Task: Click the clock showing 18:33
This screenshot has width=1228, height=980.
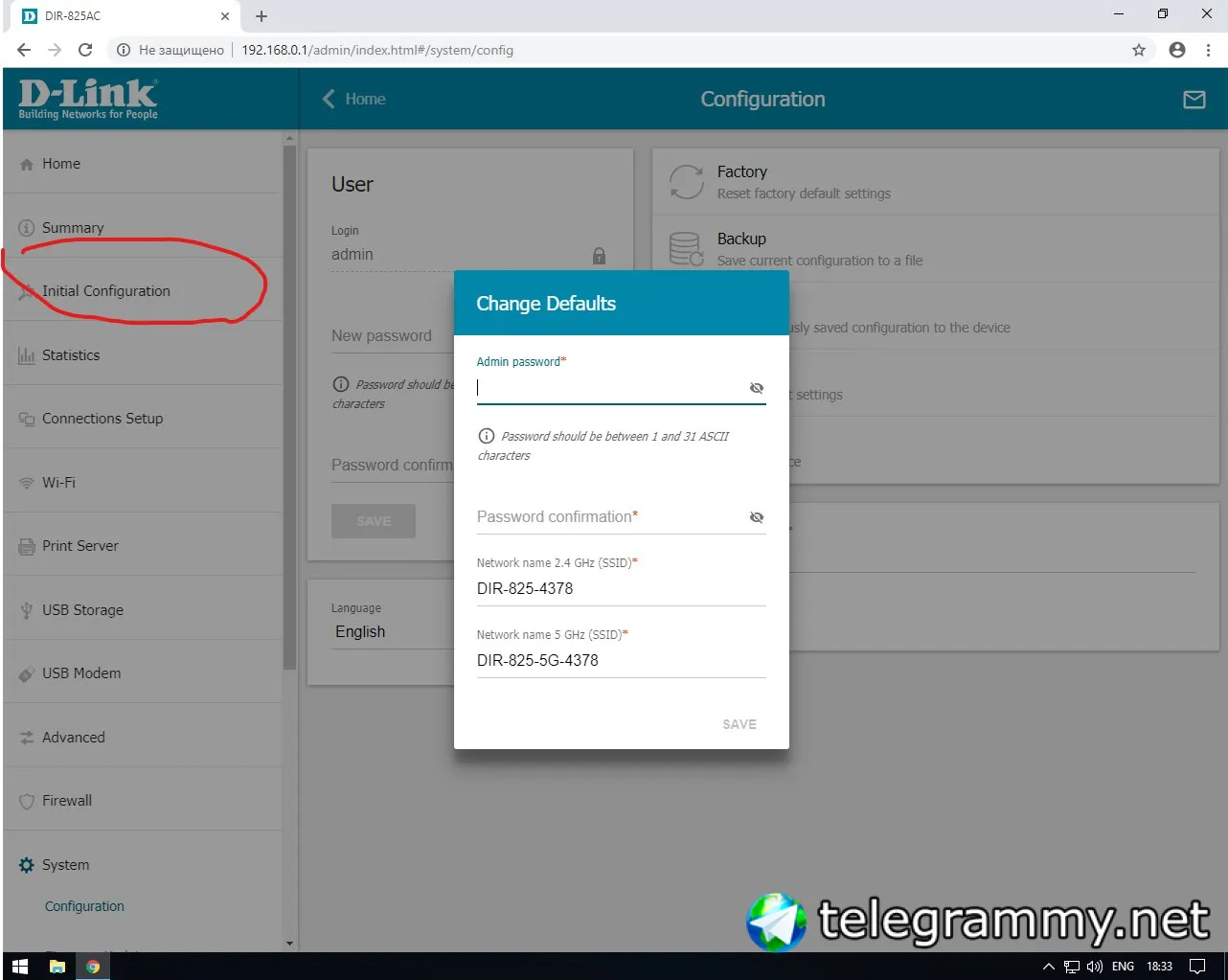Action: [x=1159, y=967]
